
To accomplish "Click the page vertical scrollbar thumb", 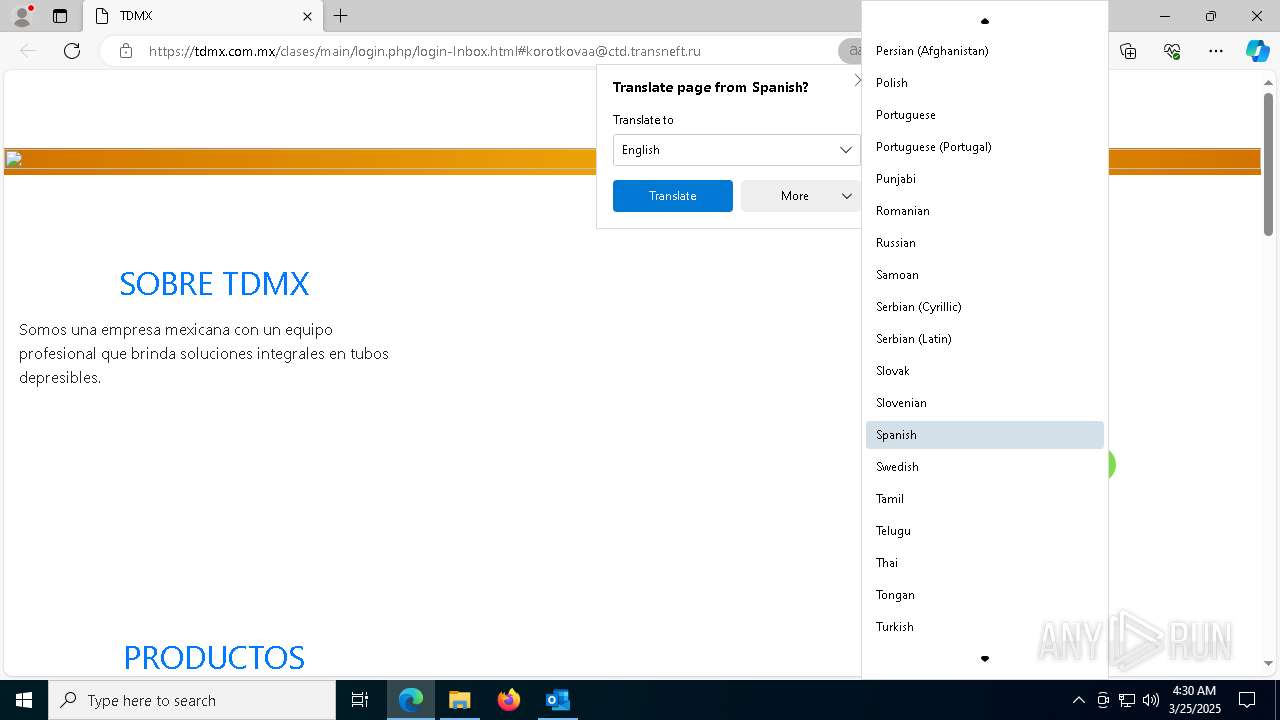I will click(x=1268, y=165).
